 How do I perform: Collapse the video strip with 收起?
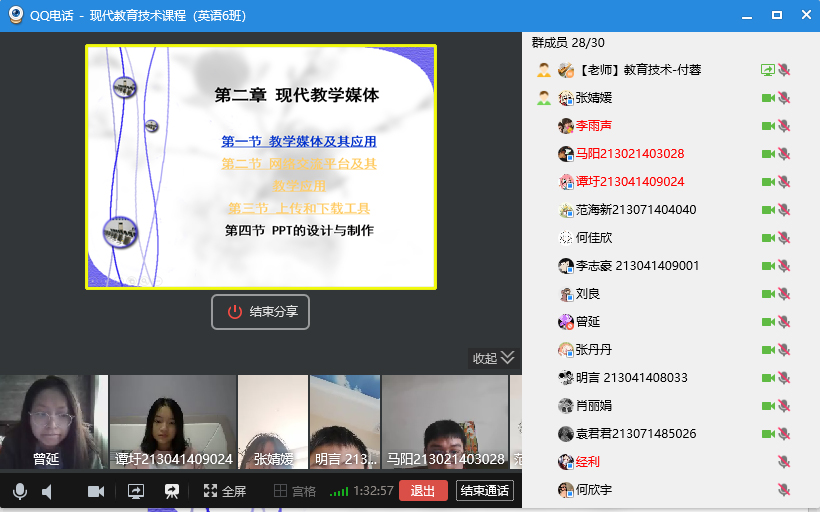point(494,358)
